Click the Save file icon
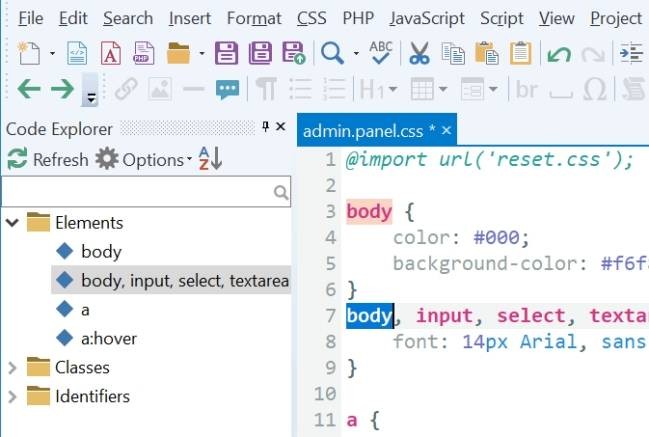 tap(227, 53)
